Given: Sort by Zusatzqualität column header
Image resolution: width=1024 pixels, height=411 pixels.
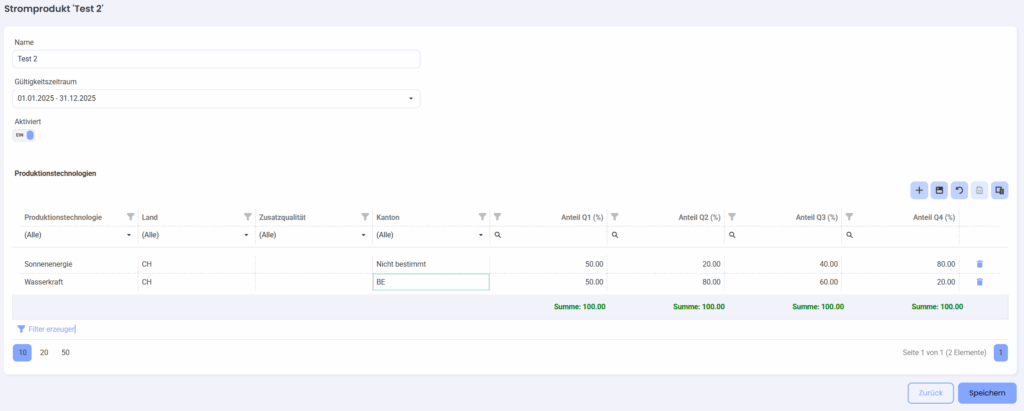Looking at the screenshot, I should [283, 217].
